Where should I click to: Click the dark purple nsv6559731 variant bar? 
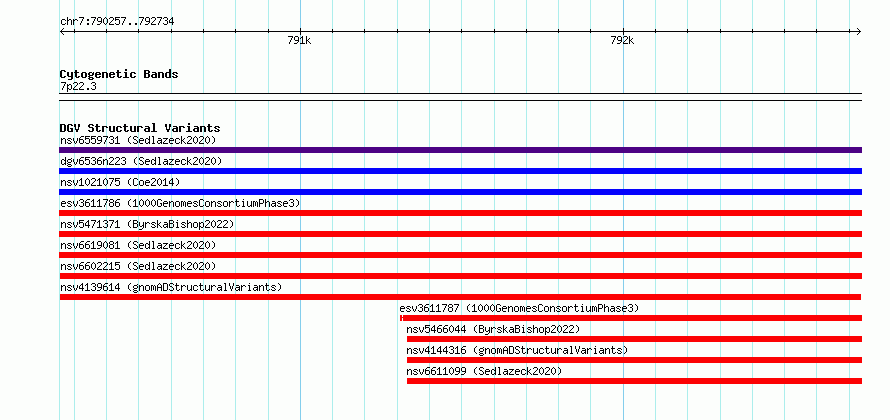pos(460,150)
